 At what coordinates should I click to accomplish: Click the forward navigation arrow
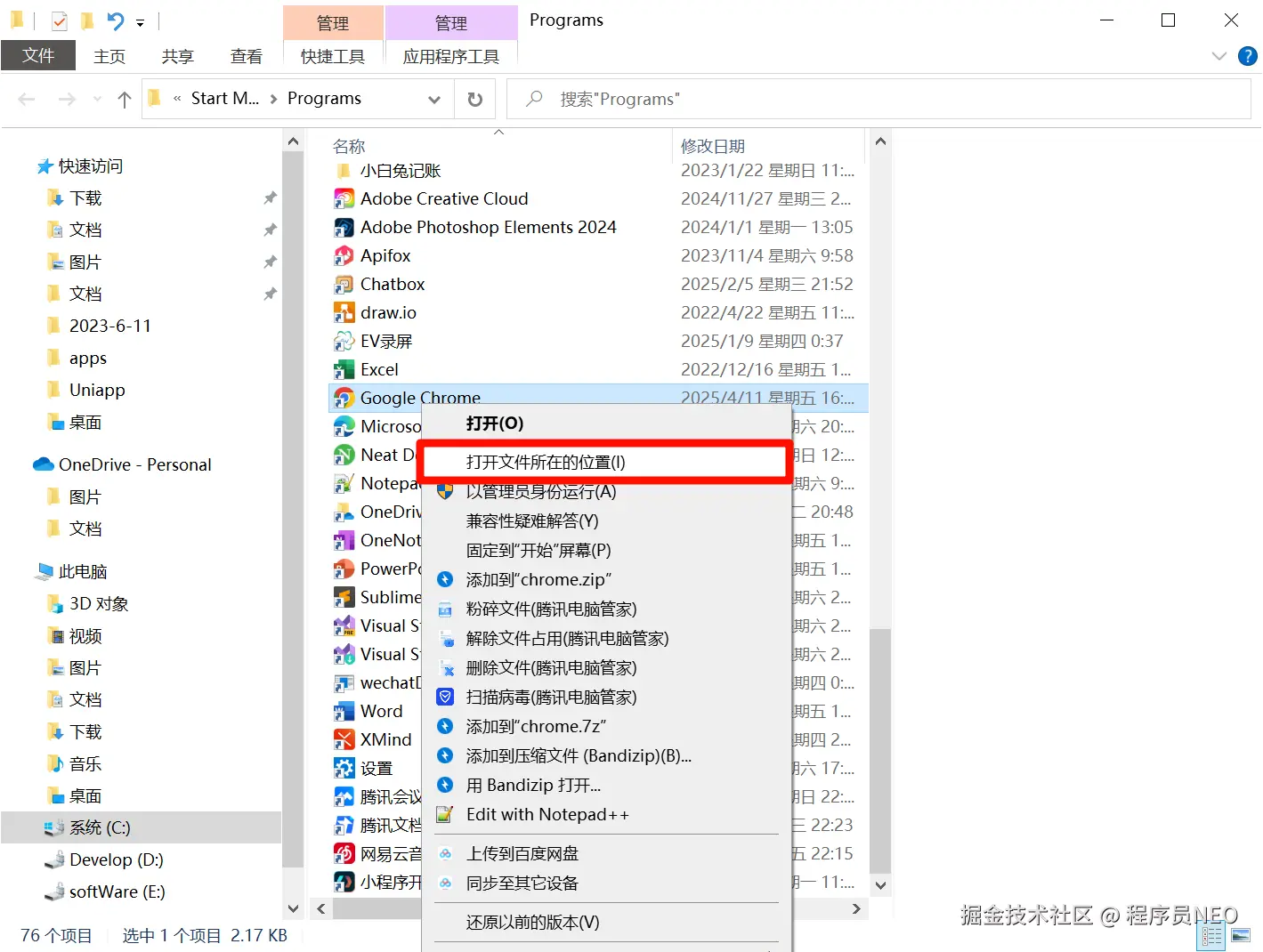[x=67, y=99]
